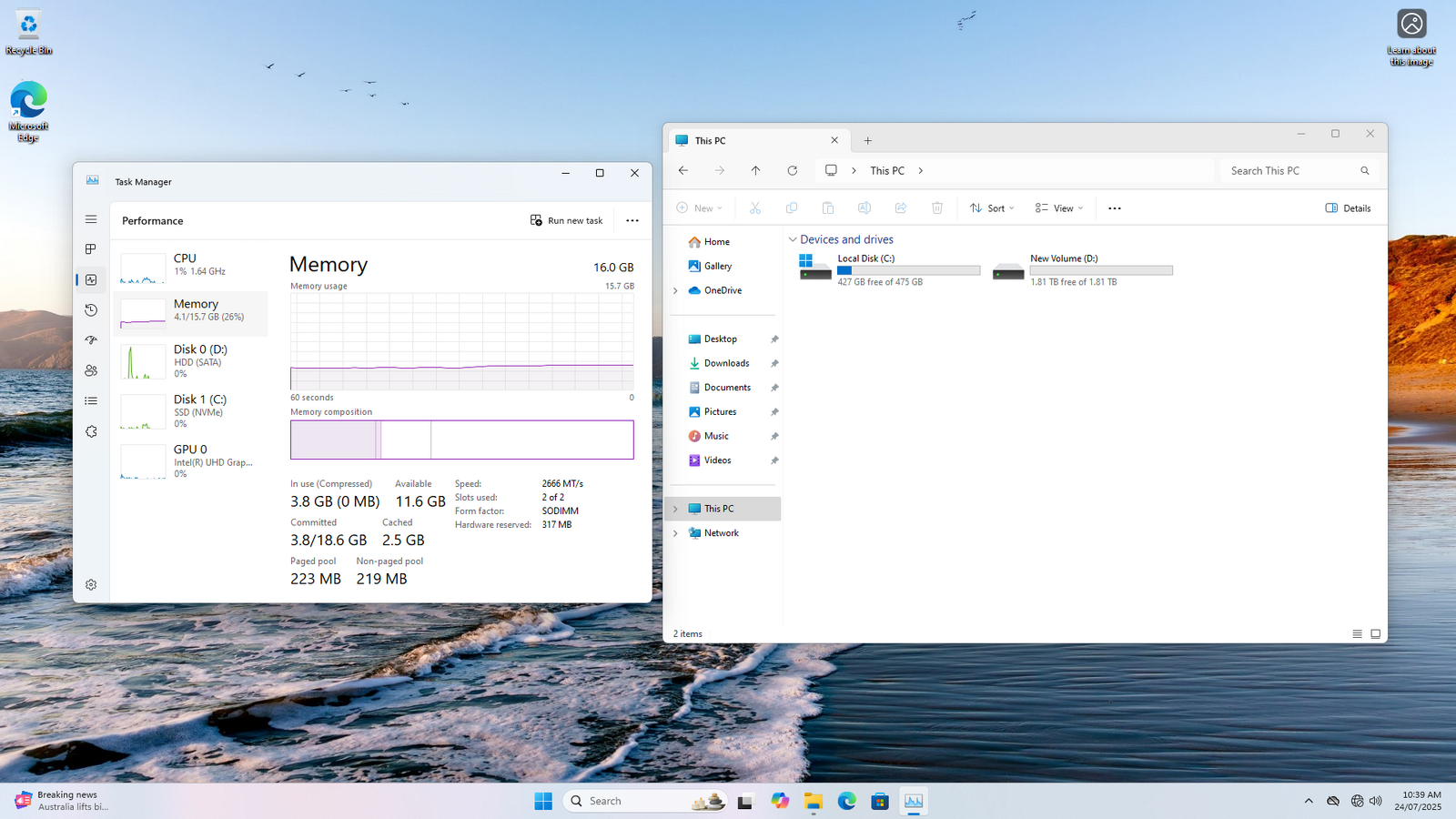The width and height of the screenshot is (1456, 819).
Task: Click the Share icon in File Explorer toolbar
Action: [x=901, y=208]
